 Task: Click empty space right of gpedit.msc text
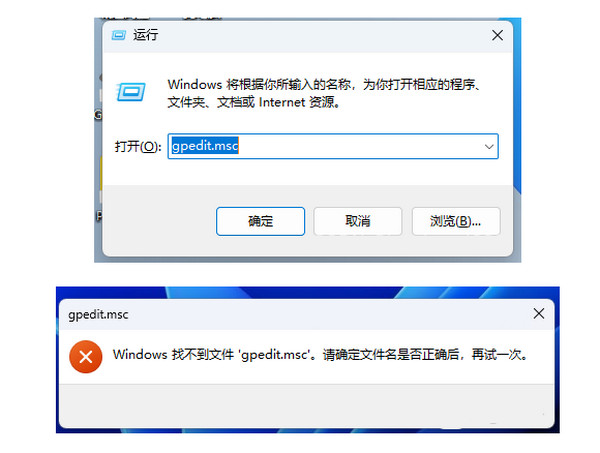[x=360, y=146]
